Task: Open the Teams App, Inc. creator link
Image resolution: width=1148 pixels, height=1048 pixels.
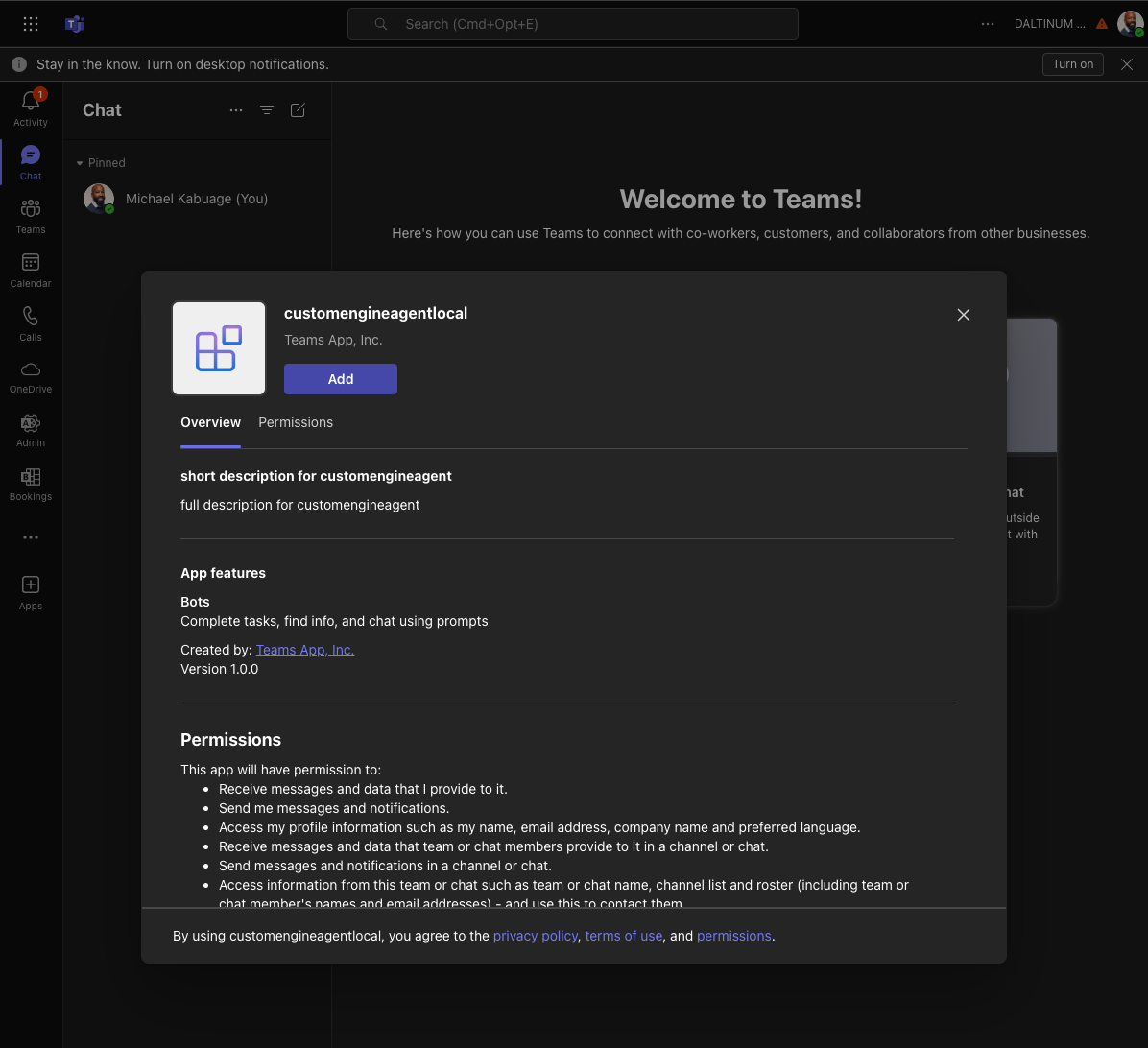Action: click(304, 650)
